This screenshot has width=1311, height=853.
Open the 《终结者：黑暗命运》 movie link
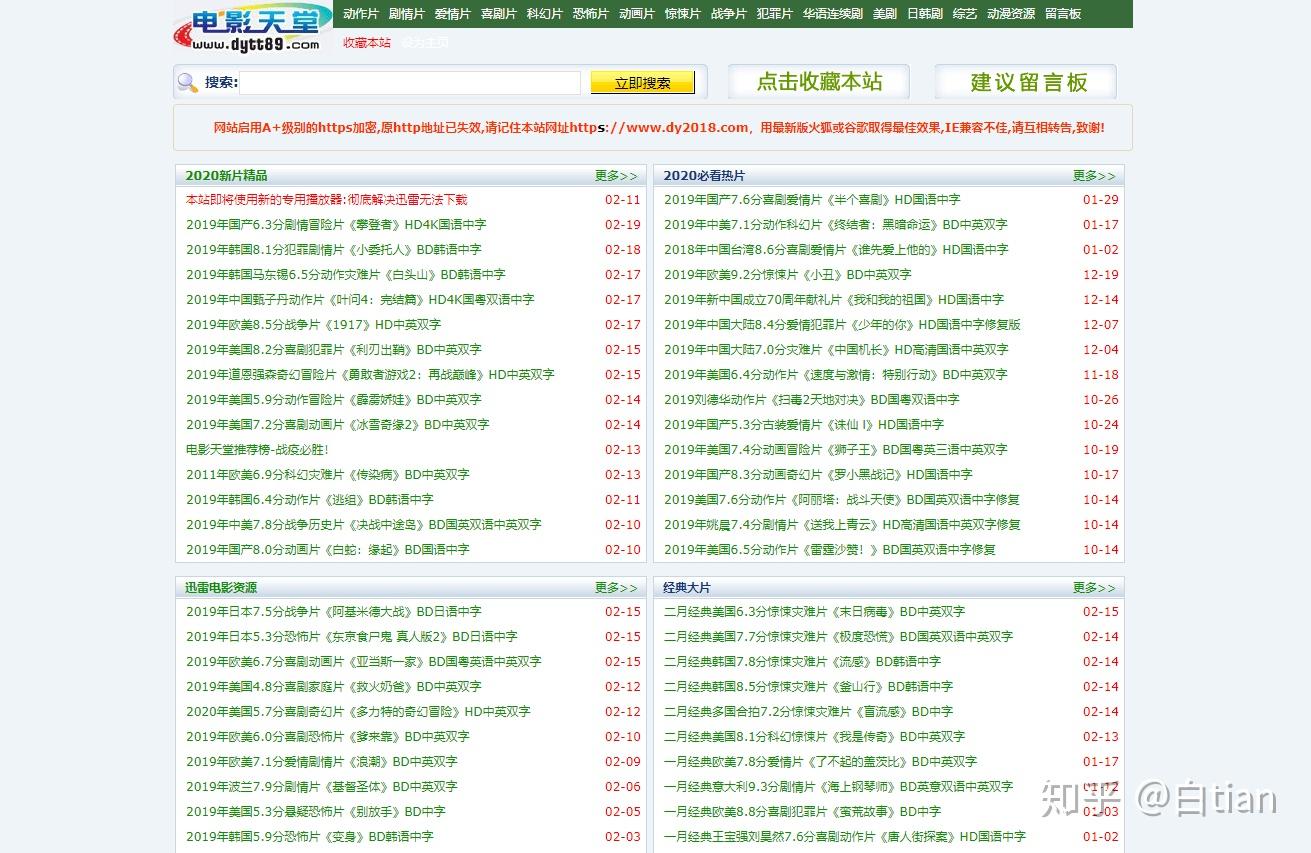[836, 224]
